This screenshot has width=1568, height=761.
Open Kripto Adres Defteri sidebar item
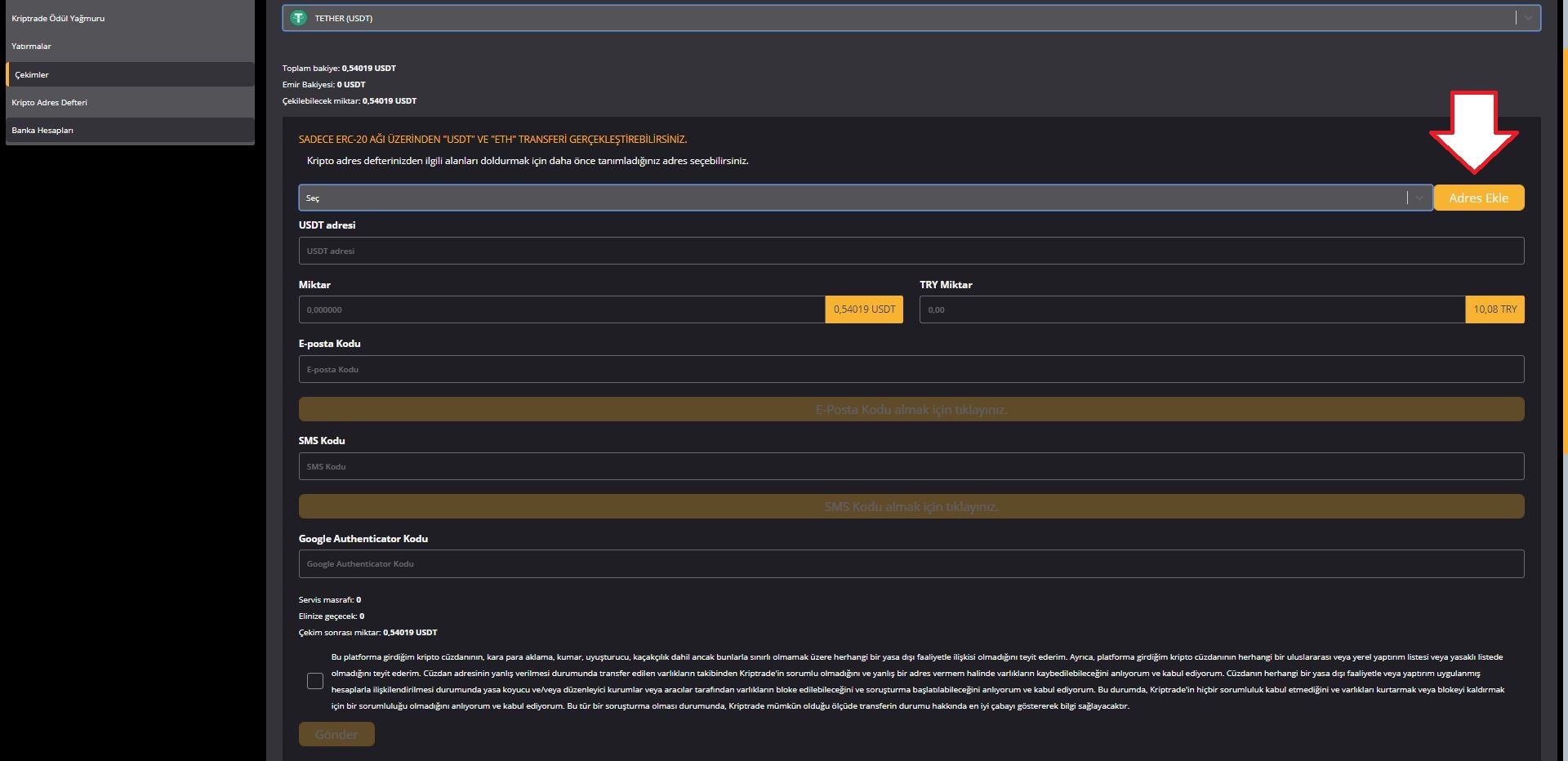49,102
